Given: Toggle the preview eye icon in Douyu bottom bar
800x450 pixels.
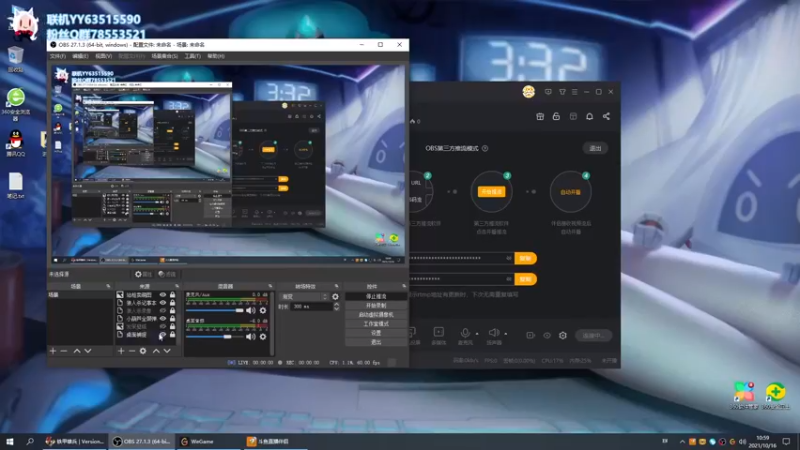Looking at the screenshot, I should click(x=547, y=336).
